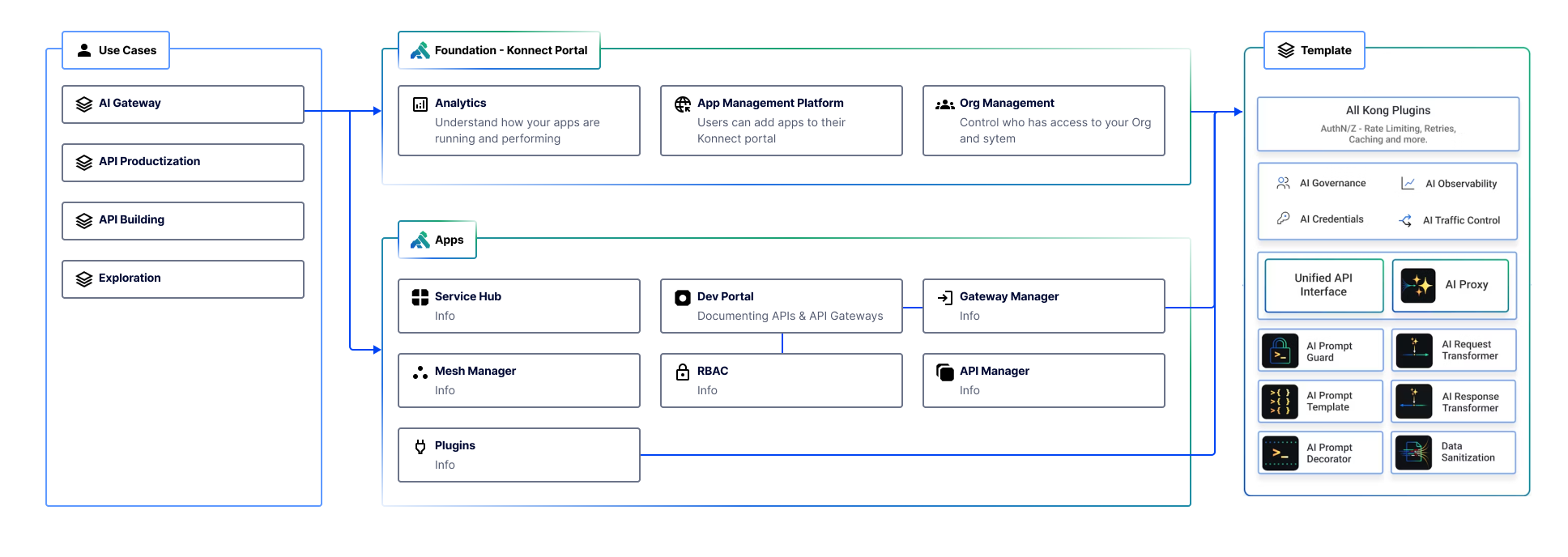This screenshot has width=1568, height=557.
Task: Click the AI Request Transformer icon
Action: (1414, 351)
